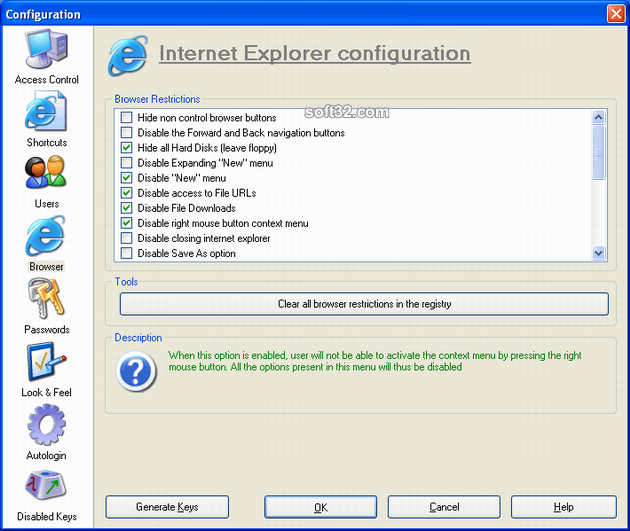Click the Generate Keys button
The height and width of the screenshot is (531, 630).
[167, 507]
